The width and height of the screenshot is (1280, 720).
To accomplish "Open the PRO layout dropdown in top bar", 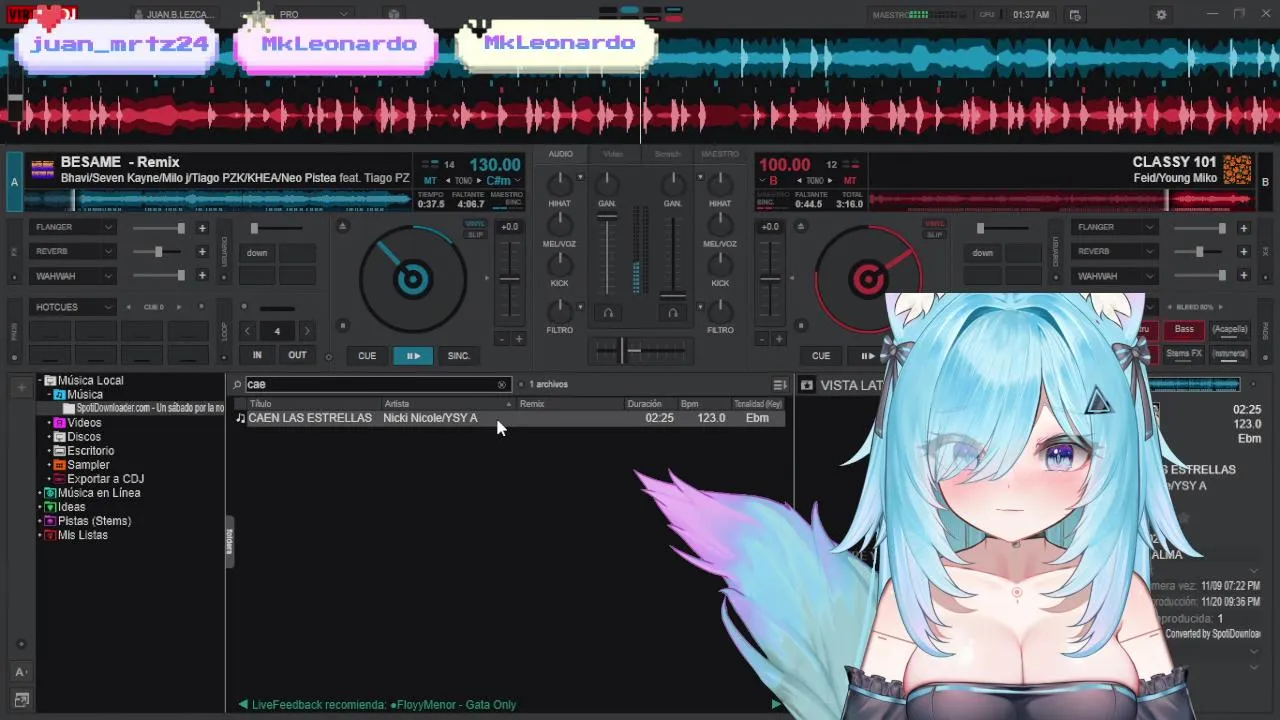I will click(312, 14).
